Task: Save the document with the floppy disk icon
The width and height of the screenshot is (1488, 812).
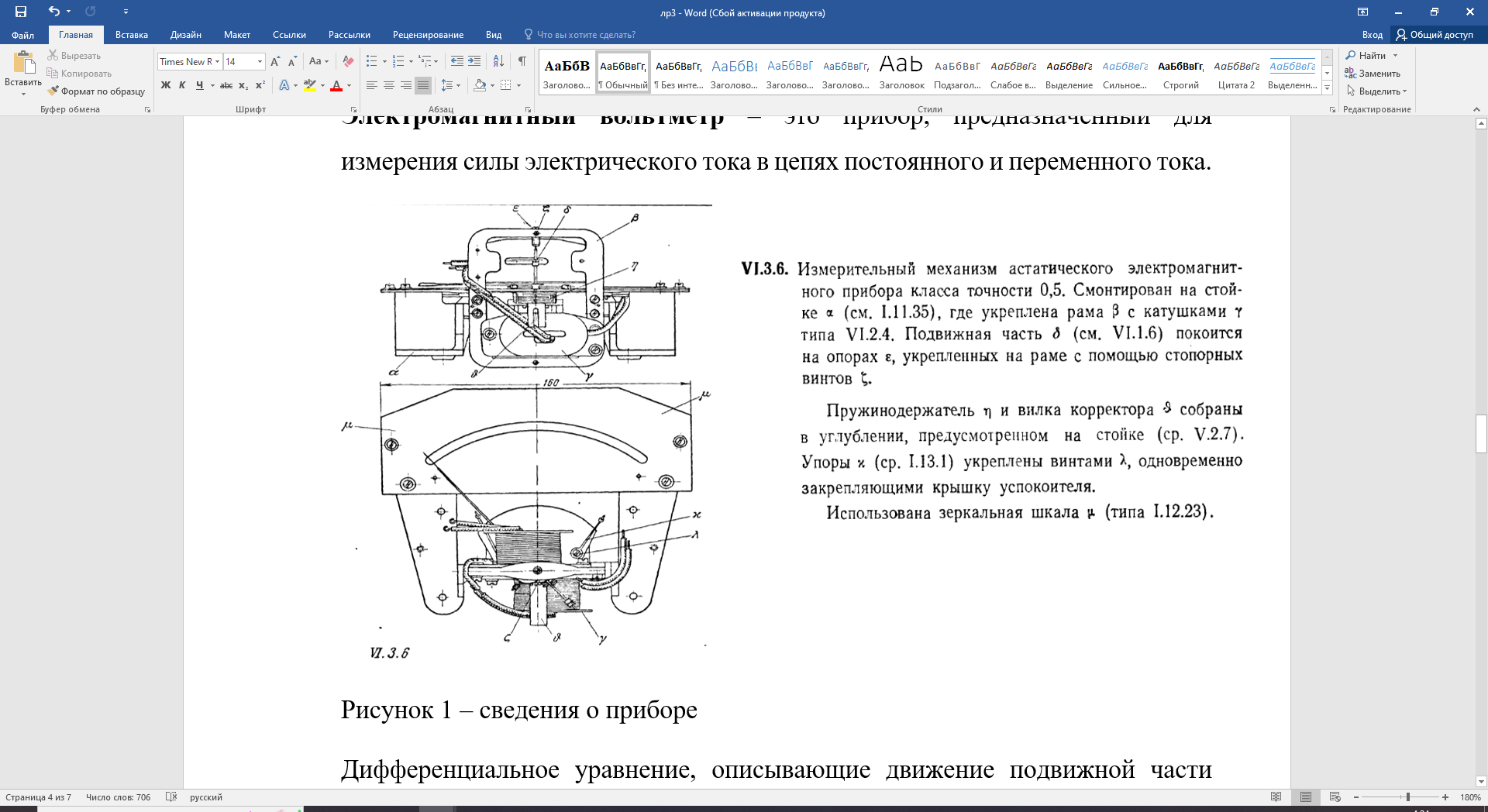Action: 21,12
